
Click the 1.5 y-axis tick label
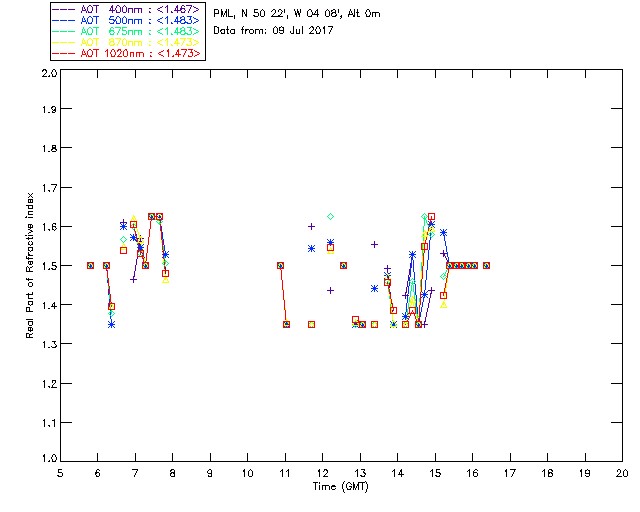click(x=49, y=266)
